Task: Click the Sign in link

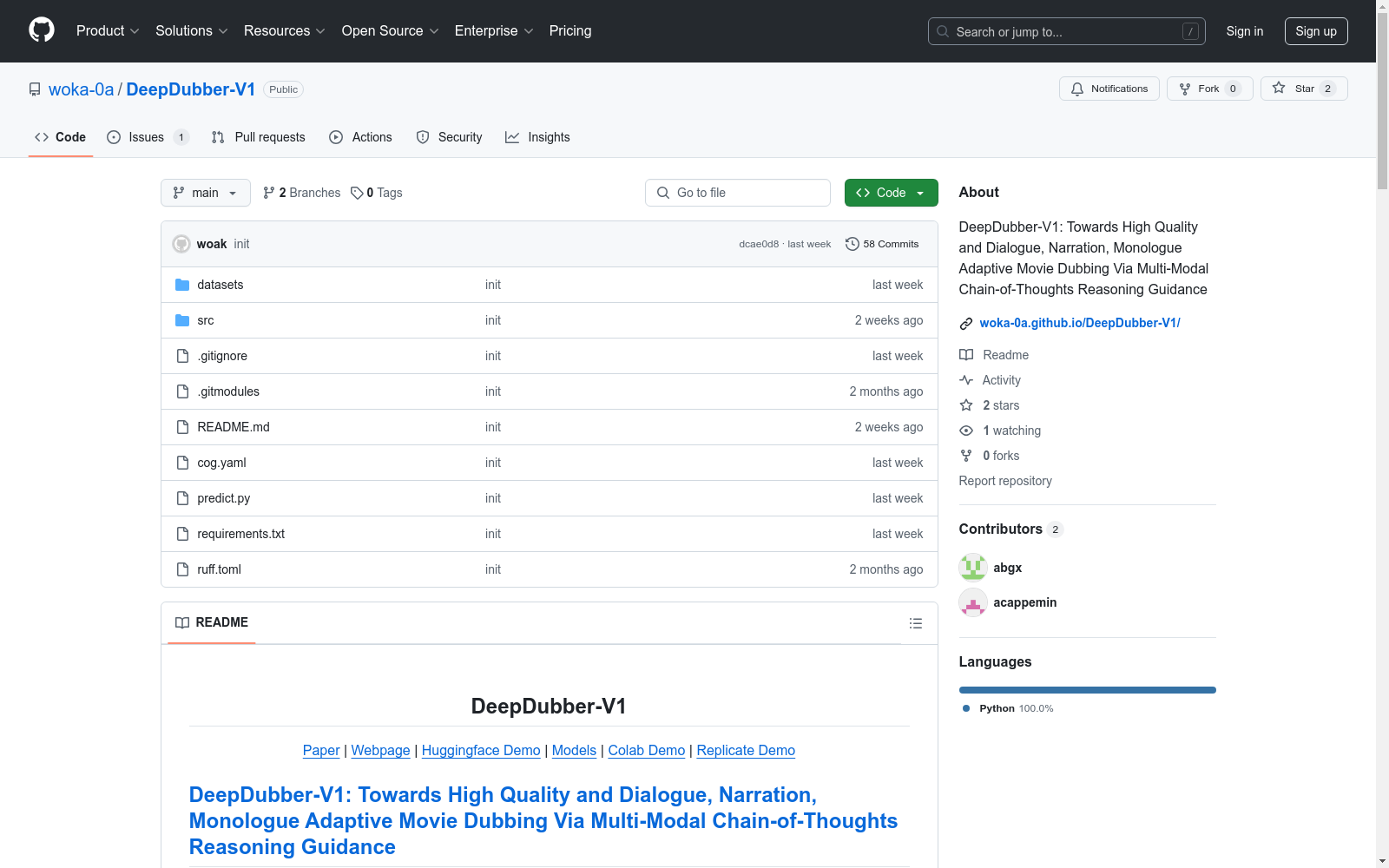Action: [1245, 31]
